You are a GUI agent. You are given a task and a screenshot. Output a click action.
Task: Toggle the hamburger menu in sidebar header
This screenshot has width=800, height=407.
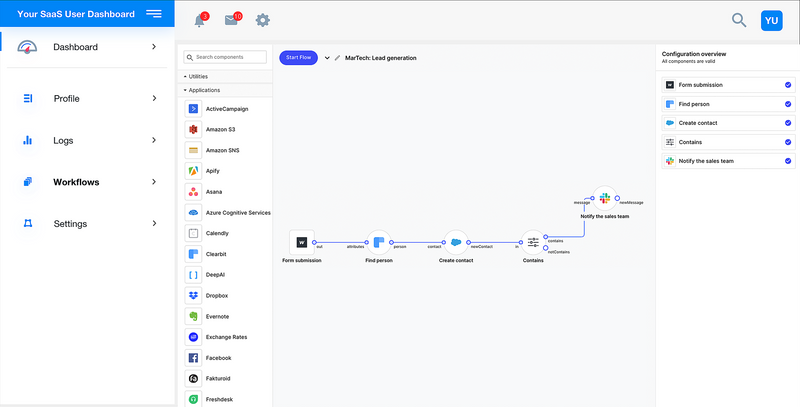(x=154, y=14)
